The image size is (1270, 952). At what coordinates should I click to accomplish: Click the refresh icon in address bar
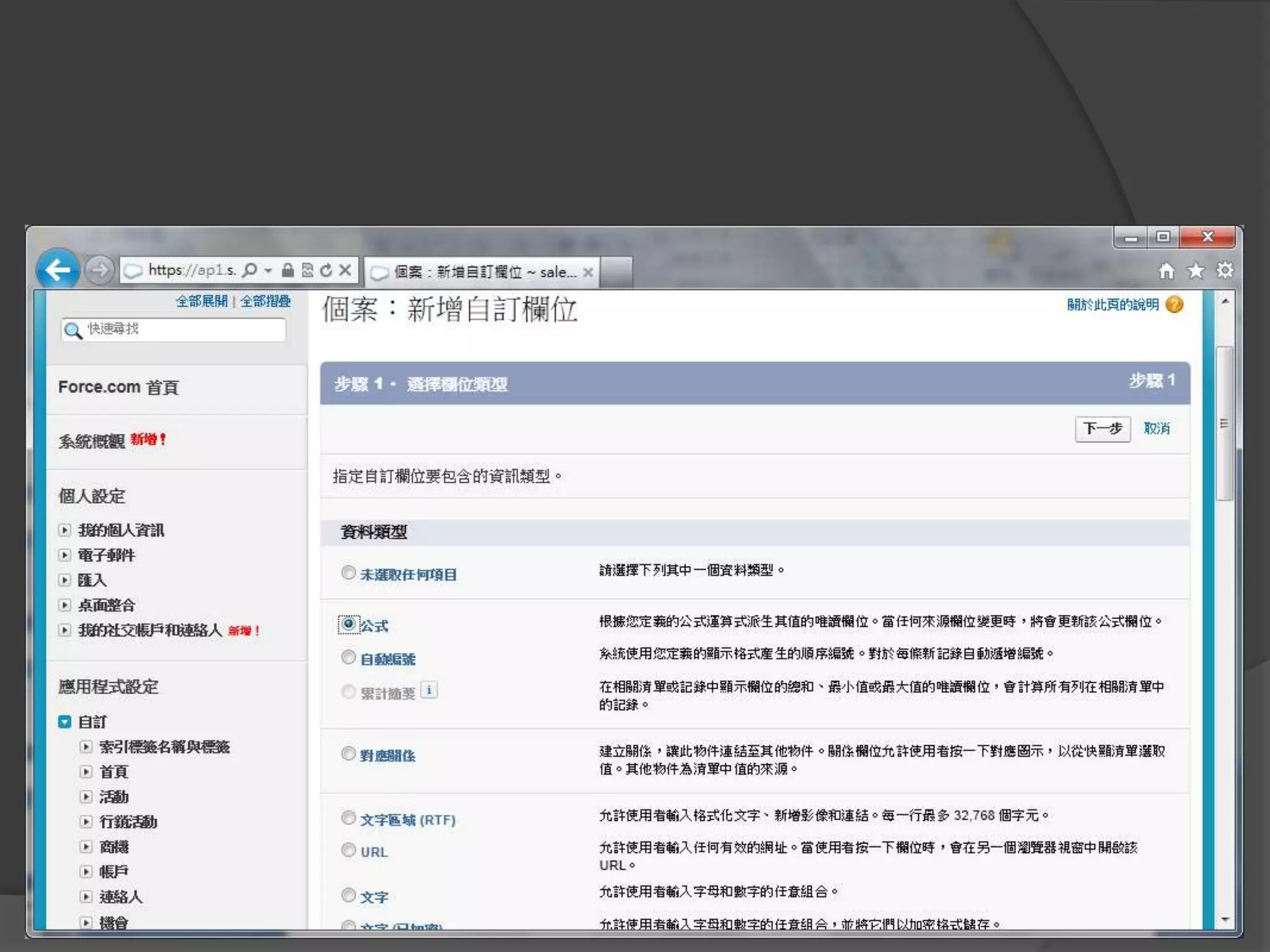326,270
